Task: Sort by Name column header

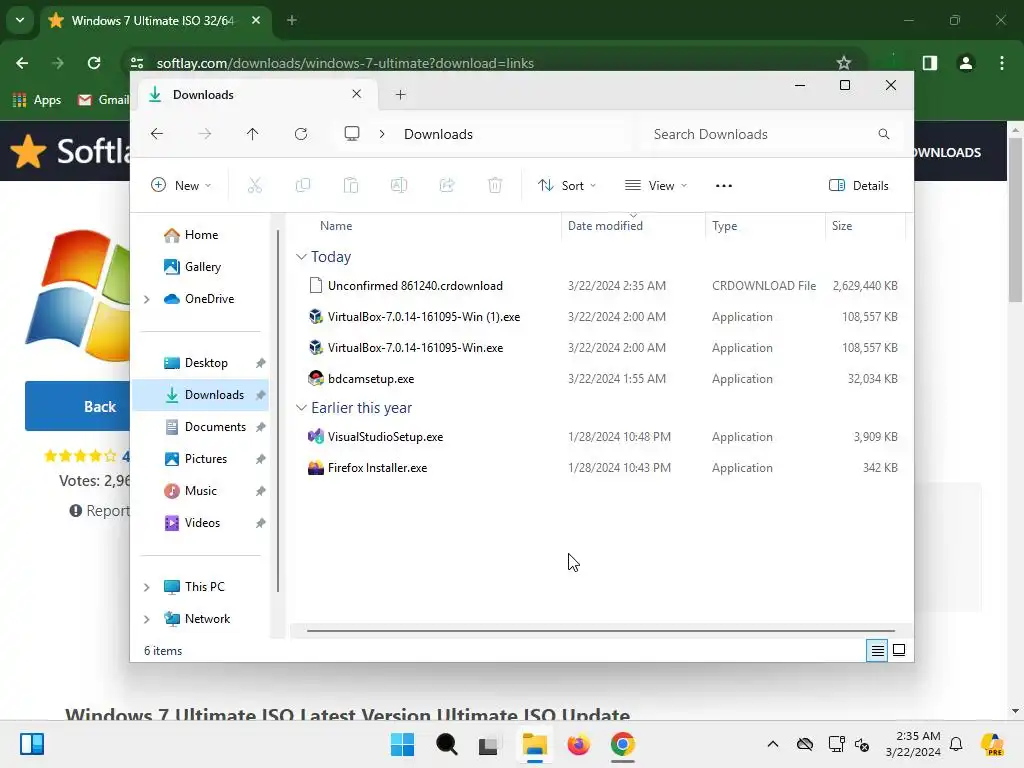Action: point(336,226)
